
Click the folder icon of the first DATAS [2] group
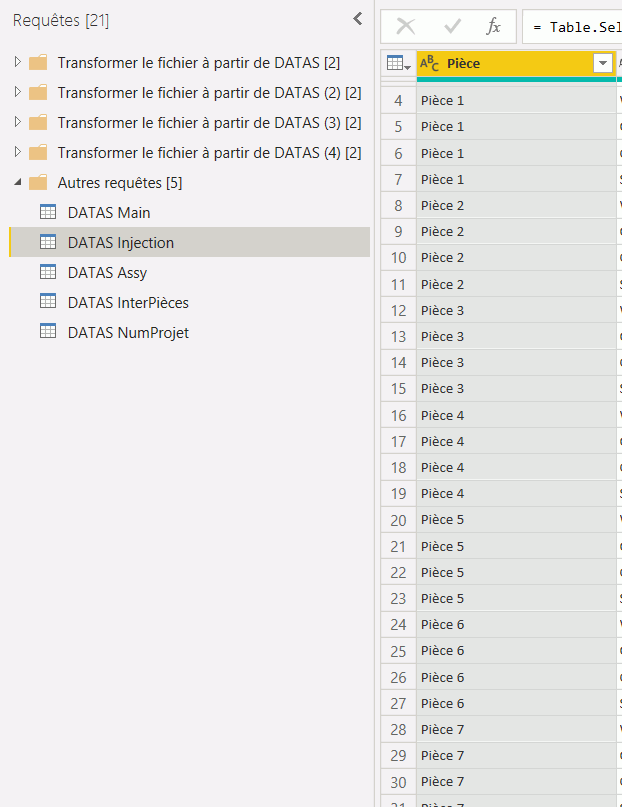tap(38, 62)
